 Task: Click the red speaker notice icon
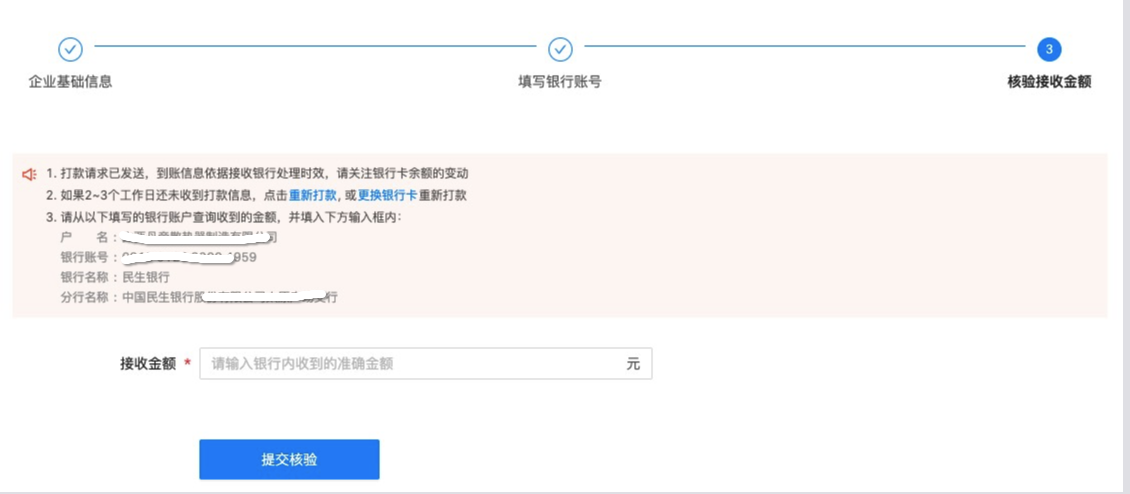click(x=30, y=174)
